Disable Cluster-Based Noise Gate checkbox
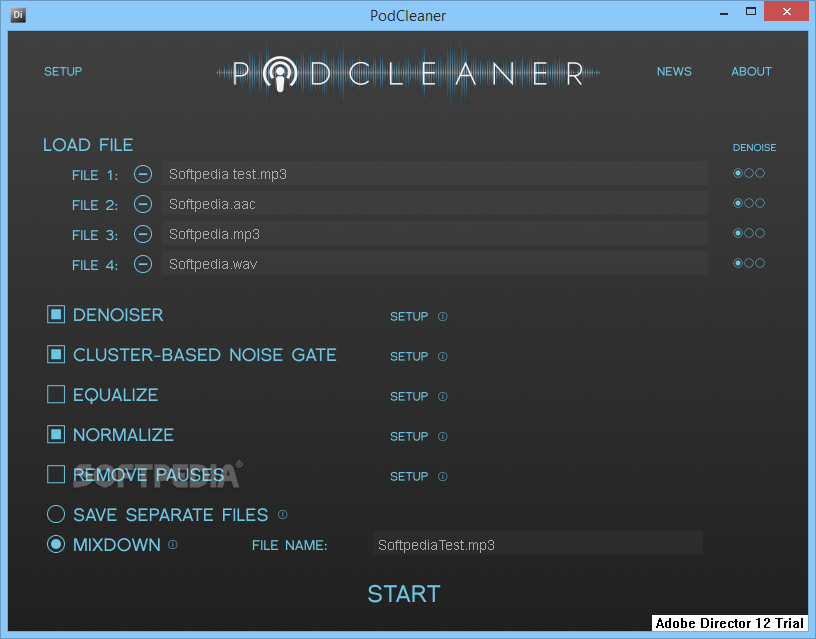The image size is (816, 639). (56, 354)
